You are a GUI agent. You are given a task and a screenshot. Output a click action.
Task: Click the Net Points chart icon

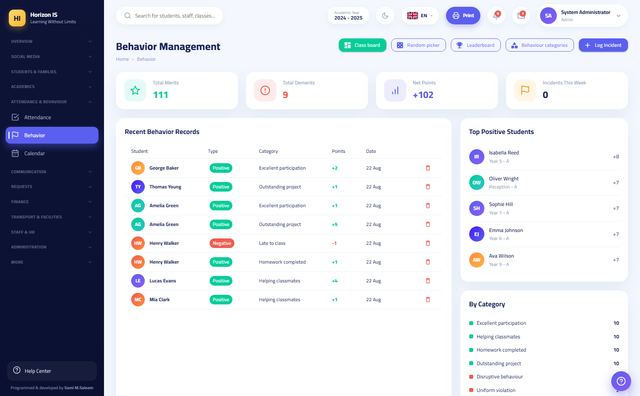coord(395,90)
